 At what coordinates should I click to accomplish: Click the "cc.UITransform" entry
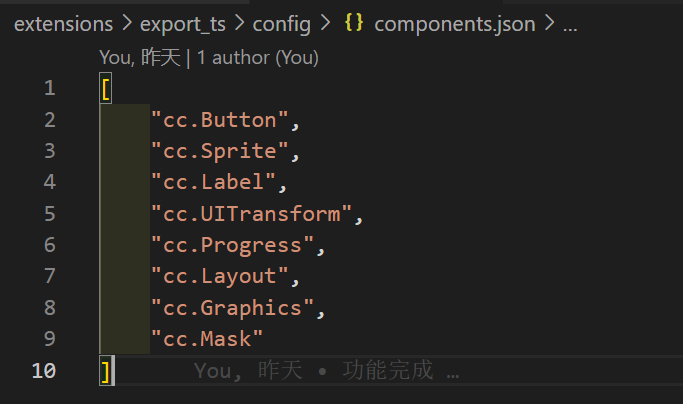250,214
